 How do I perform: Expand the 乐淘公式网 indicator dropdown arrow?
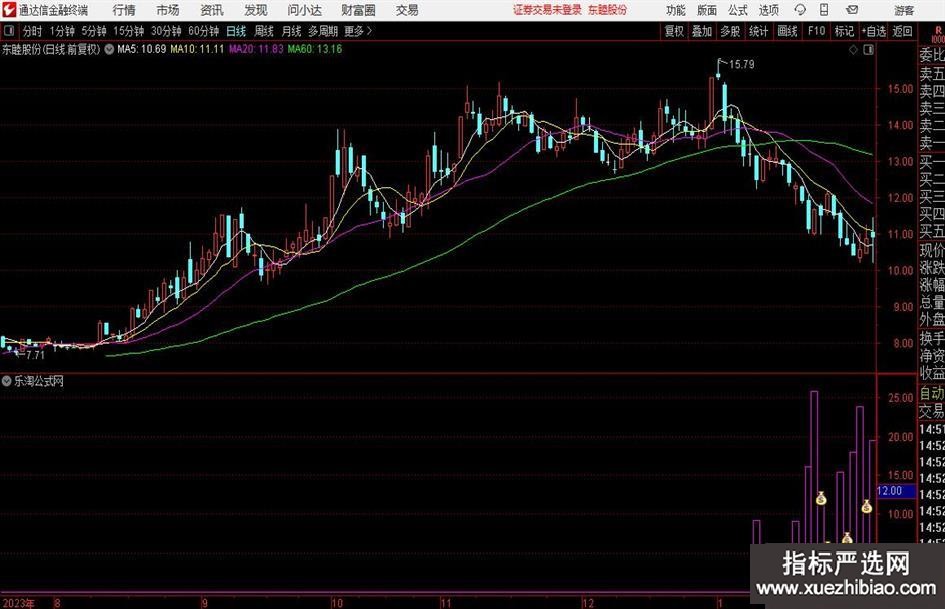pyautogui.click(x=7, y=381)
